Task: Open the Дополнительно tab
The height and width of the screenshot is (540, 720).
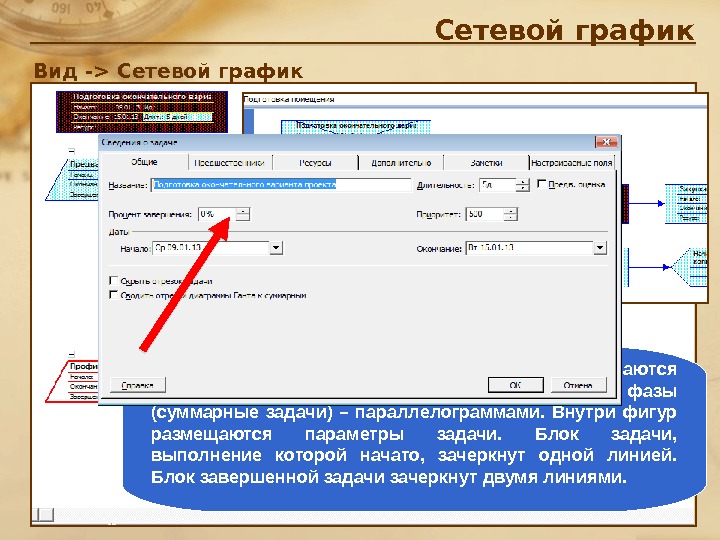Action: [401, 163]
